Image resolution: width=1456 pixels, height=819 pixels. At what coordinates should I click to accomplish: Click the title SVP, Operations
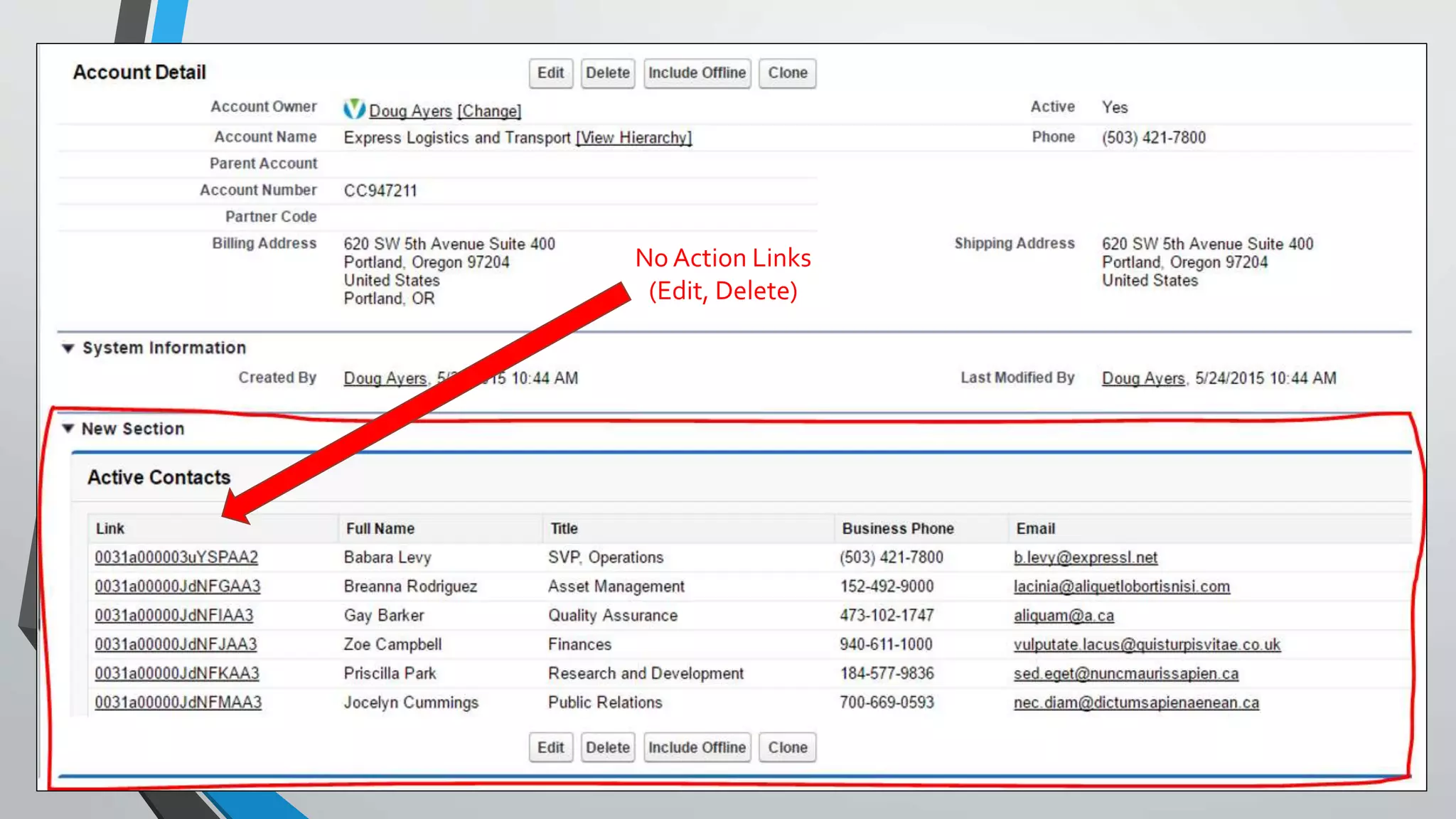(606, 557)
